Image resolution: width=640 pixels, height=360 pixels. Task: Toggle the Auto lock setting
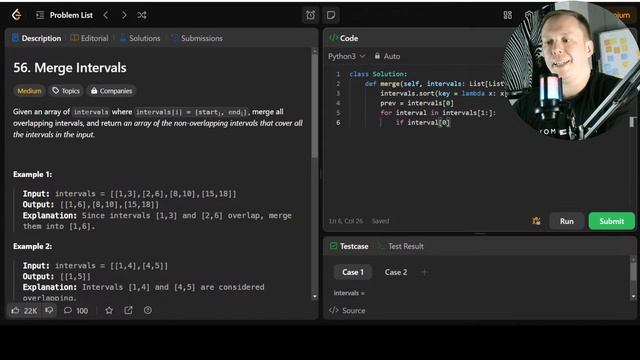tap(387, 56)
